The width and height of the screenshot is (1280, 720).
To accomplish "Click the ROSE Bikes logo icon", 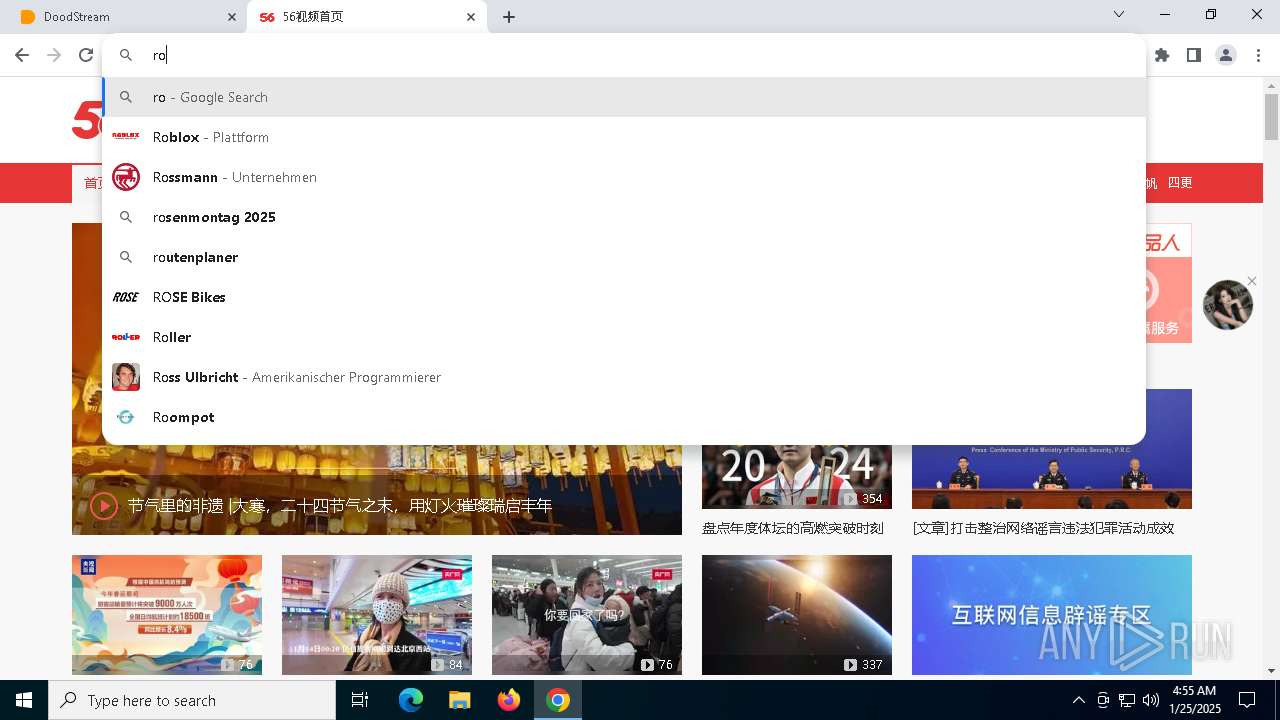I will tap(126, 297).
